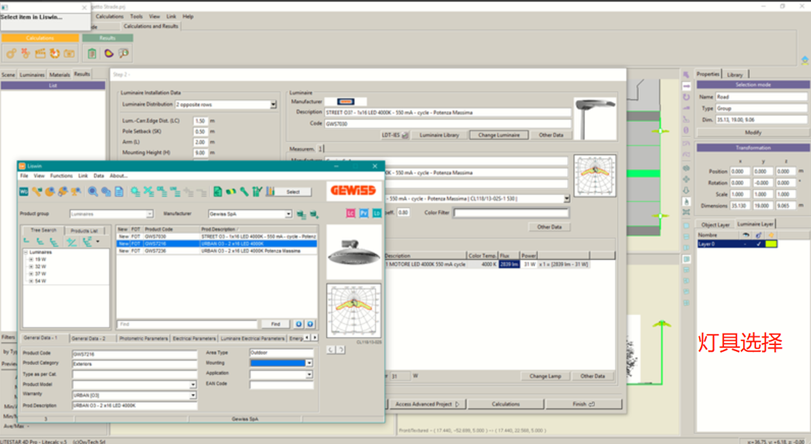Viewport: 811px width, 444px height.
Task: Toggle the Layer 0 checkmark in Luminaire Layer
Action: [759, 244]
